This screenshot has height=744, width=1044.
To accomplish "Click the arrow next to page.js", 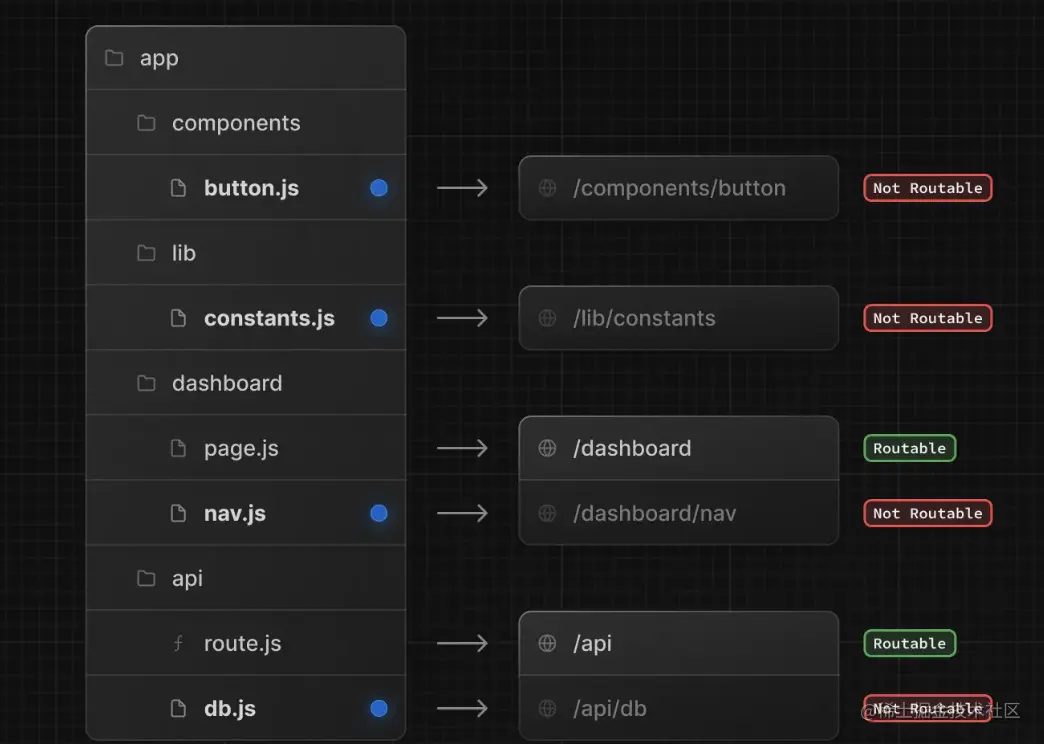I will tap(462, 448).
